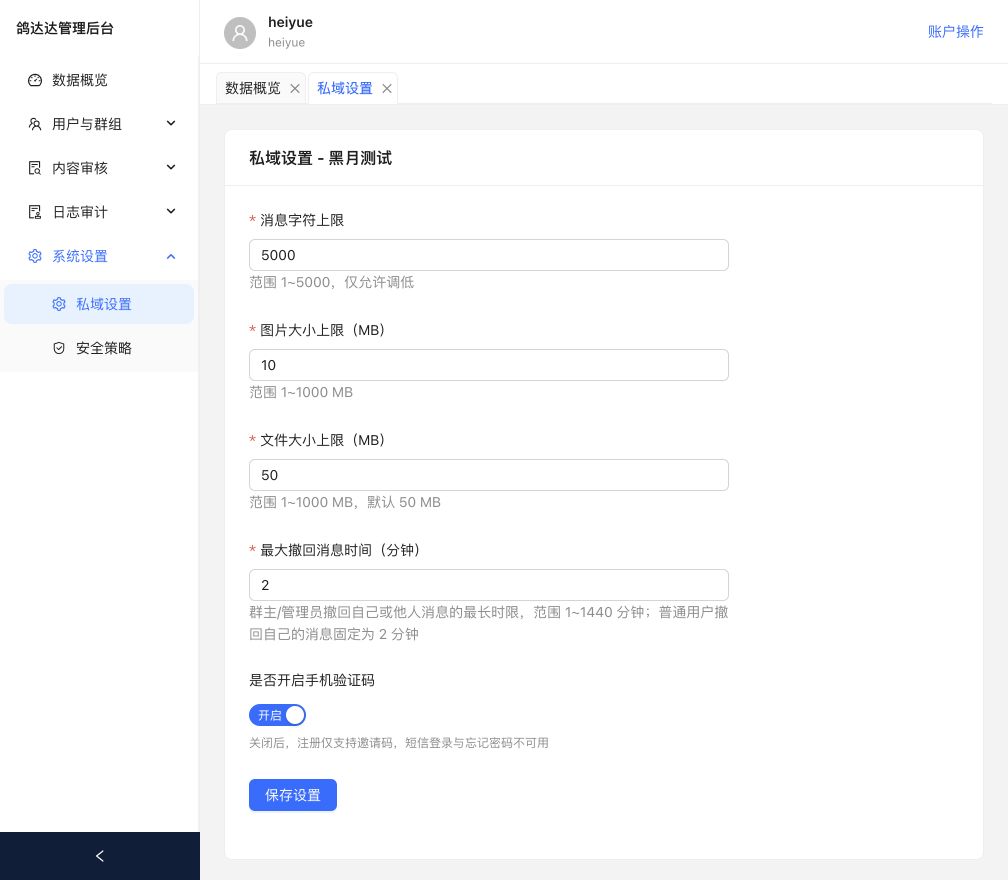Click the heiyue avatar icon
1008x880 pixels.
(240, 32)
